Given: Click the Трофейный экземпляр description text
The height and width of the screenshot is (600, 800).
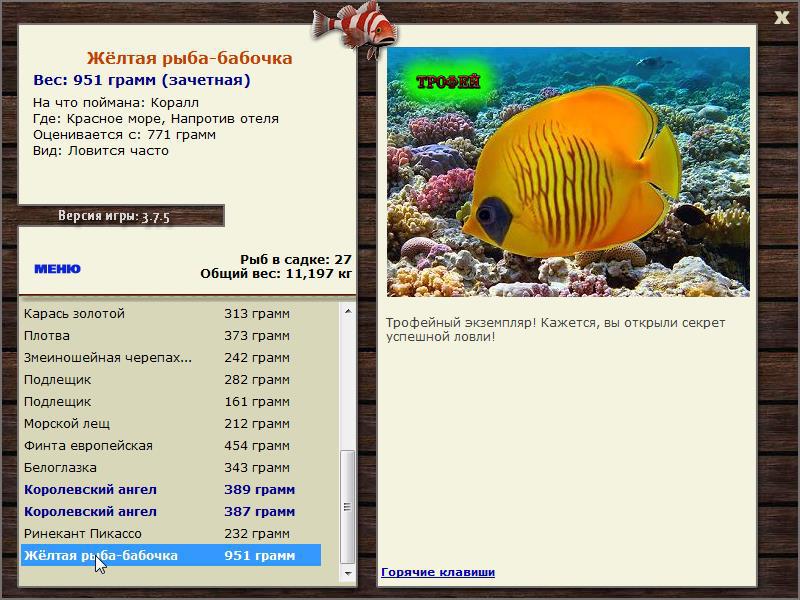Looking at the screenshot, I should click(555, 330).
